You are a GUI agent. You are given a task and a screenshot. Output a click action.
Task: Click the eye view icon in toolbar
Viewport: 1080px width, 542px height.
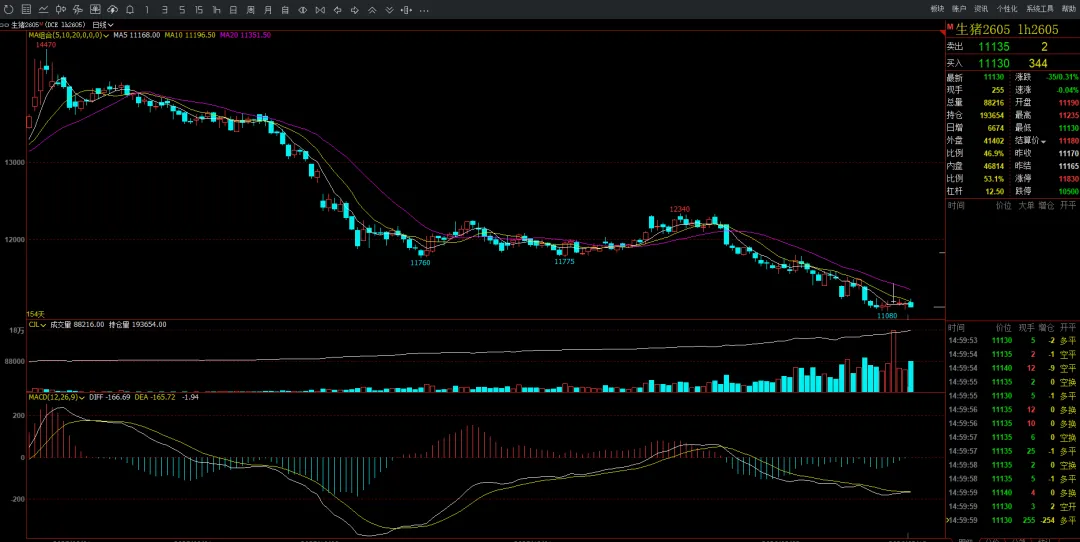point(302,10)
